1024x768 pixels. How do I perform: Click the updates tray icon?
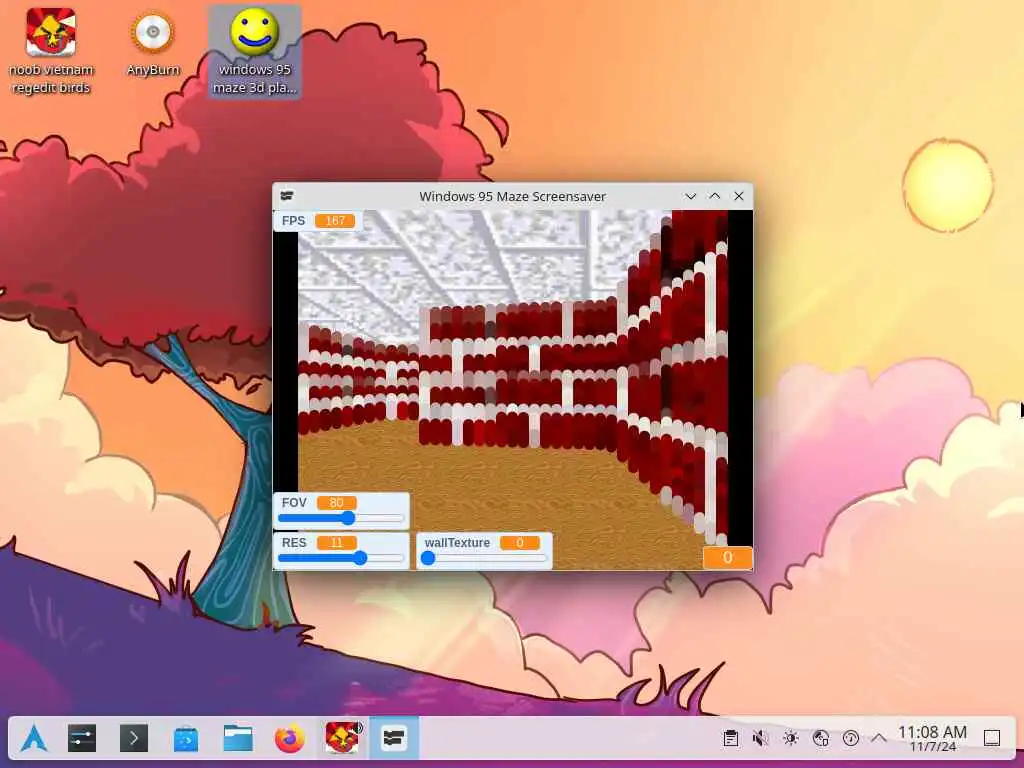point(850,738)
